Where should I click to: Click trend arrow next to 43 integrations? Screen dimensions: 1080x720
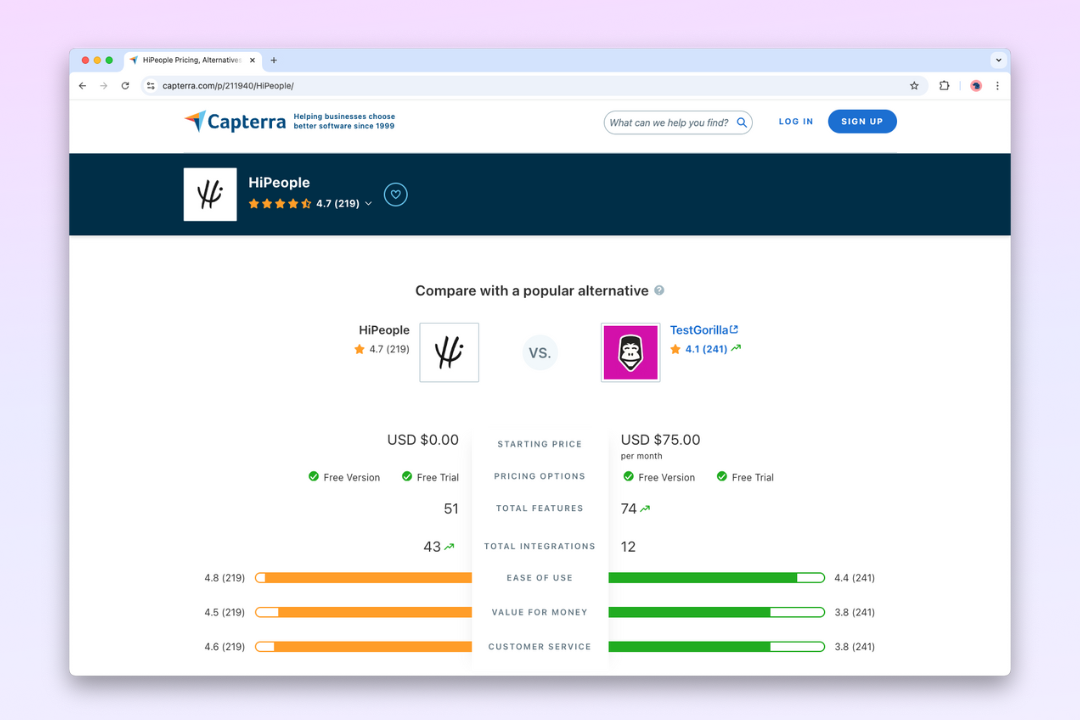449,546
